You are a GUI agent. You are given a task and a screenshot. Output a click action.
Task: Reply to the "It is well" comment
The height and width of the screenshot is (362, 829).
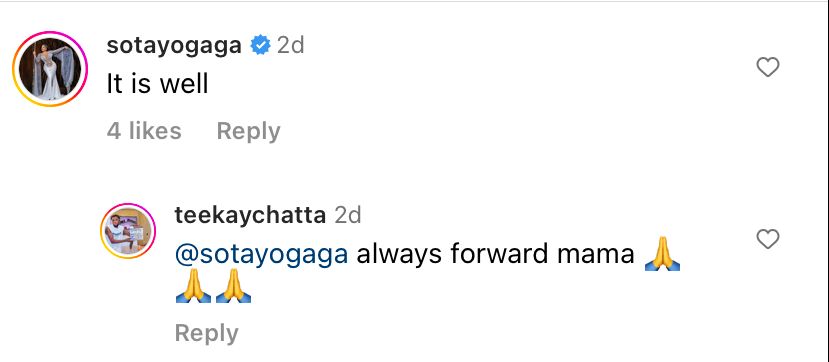click(x=248, y=132)
